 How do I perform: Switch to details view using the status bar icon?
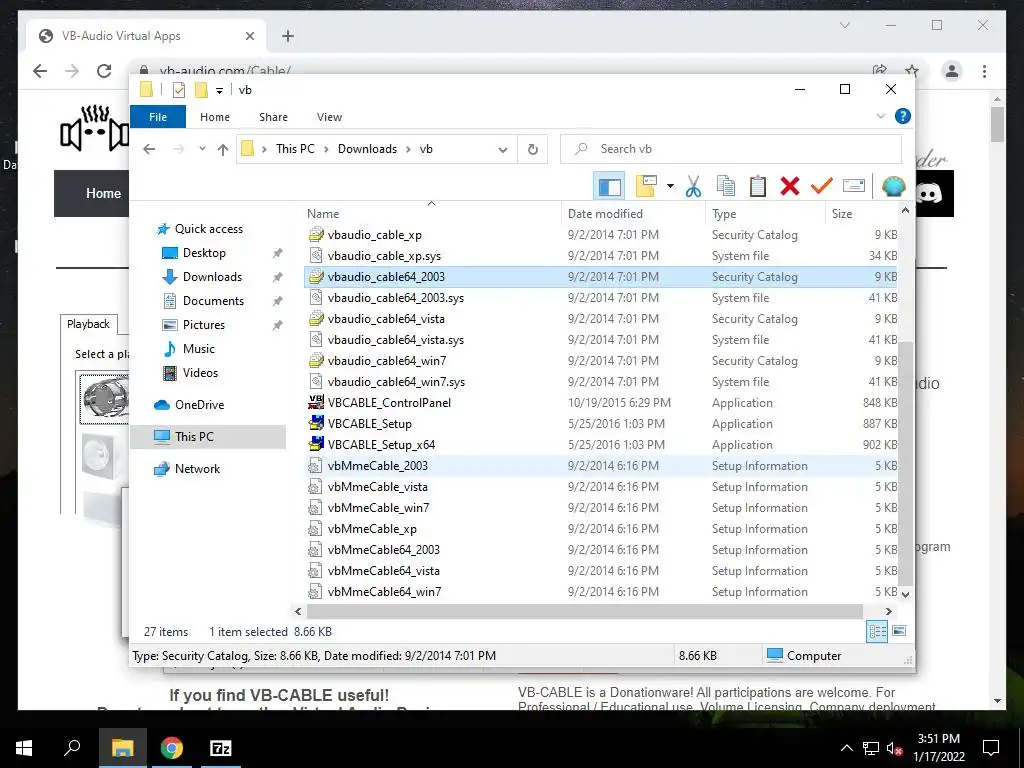(x=877, y=632)
